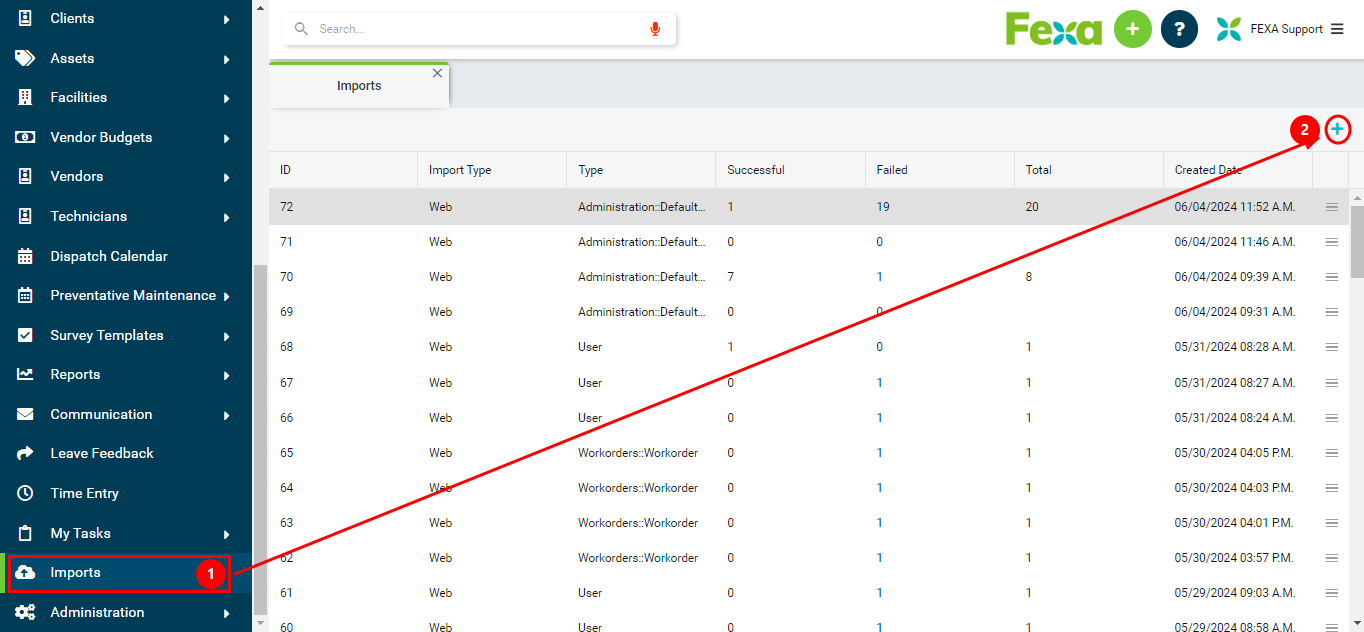Click failed count 19 link for import 72
This screenshot has height=632, width=1364.
point(883,207)
